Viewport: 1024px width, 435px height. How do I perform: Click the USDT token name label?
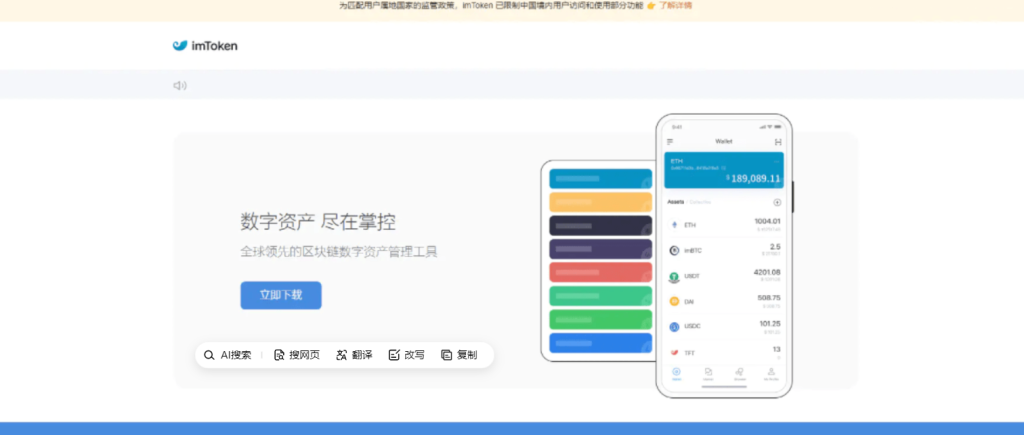click(x=692, y=276)
